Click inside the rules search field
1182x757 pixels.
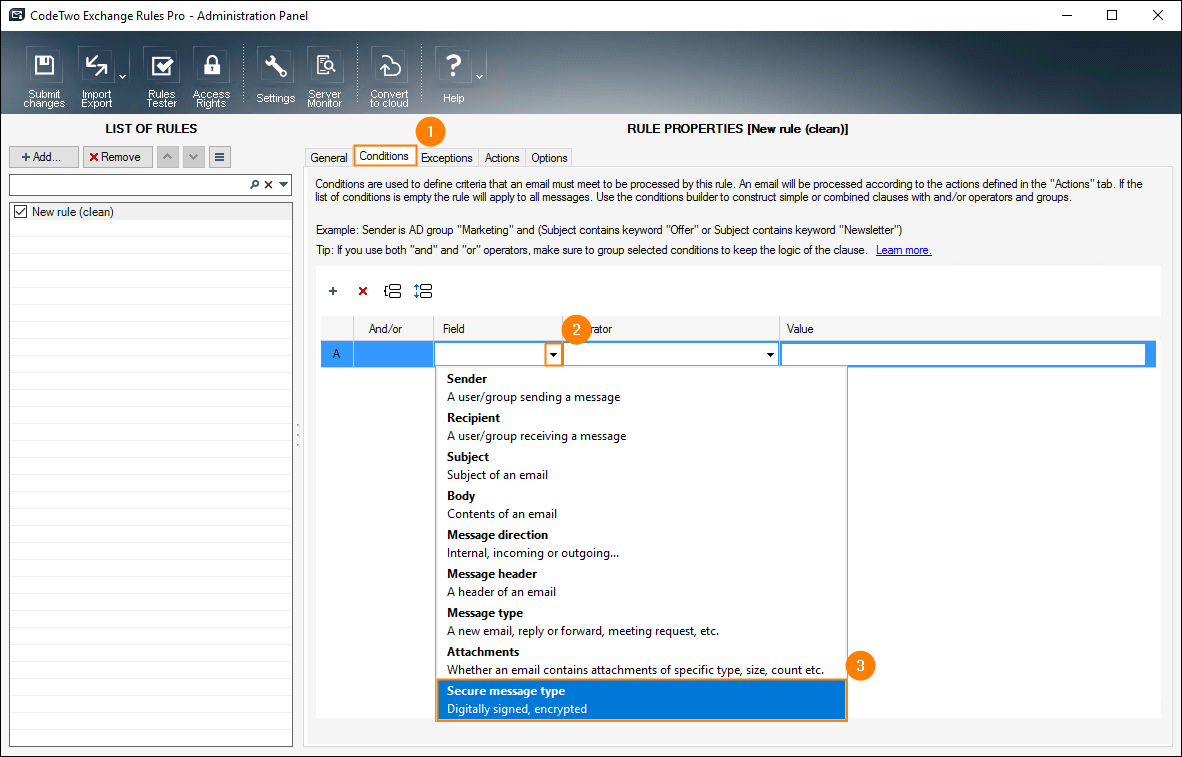coord(130,185)
